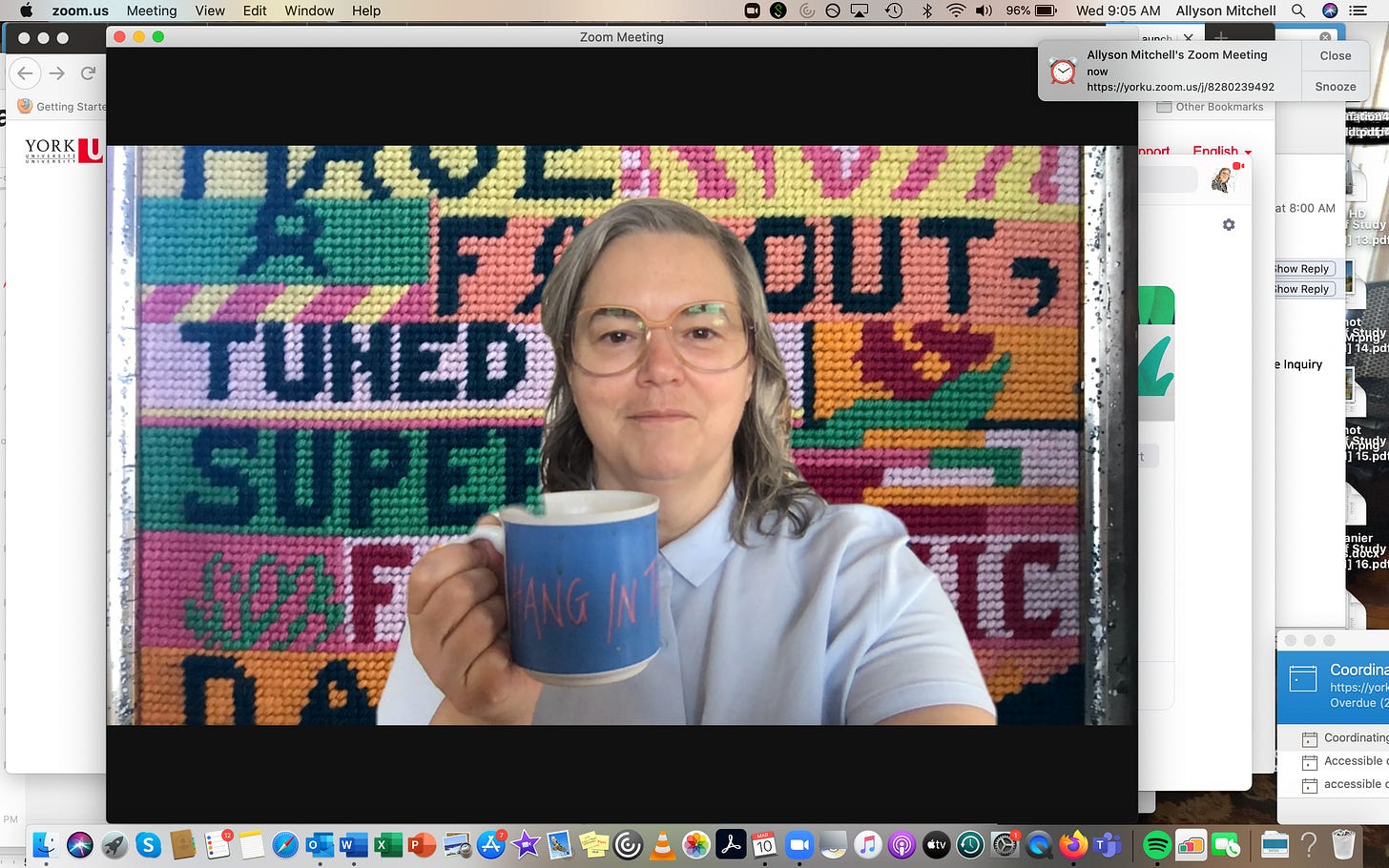Open the Window menu
Viewport: 1389px width, 868px height.
tap(309, 10)
